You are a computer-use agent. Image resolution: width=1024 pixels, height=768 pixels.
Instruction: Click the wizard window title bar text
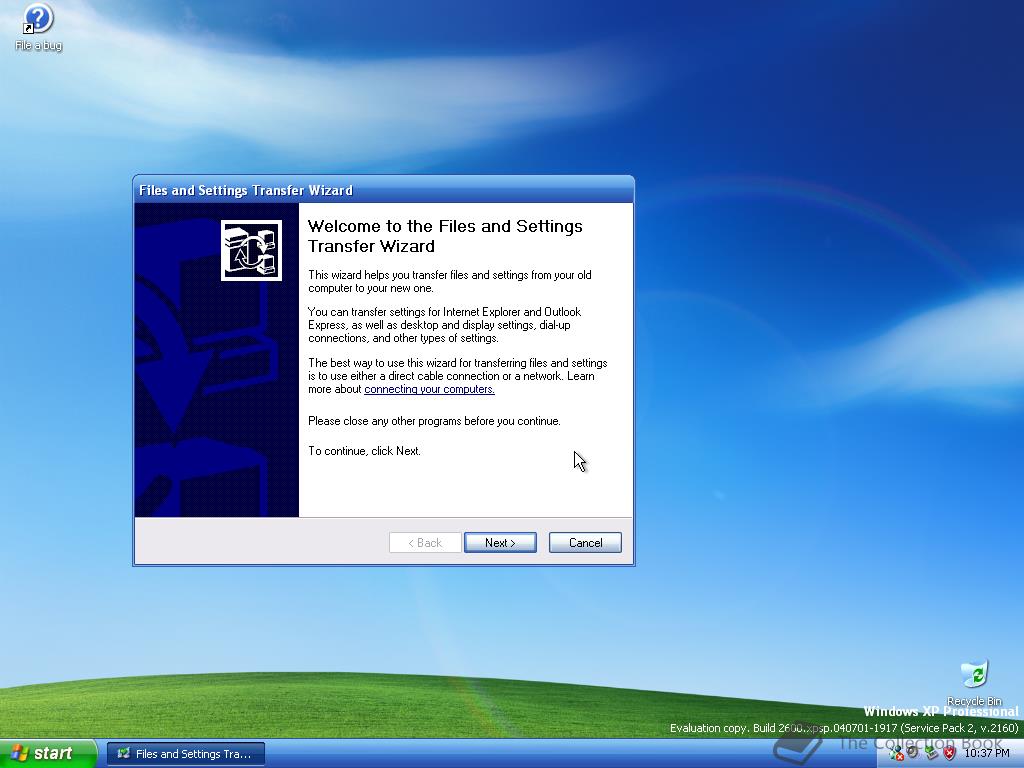coord(246,191)
